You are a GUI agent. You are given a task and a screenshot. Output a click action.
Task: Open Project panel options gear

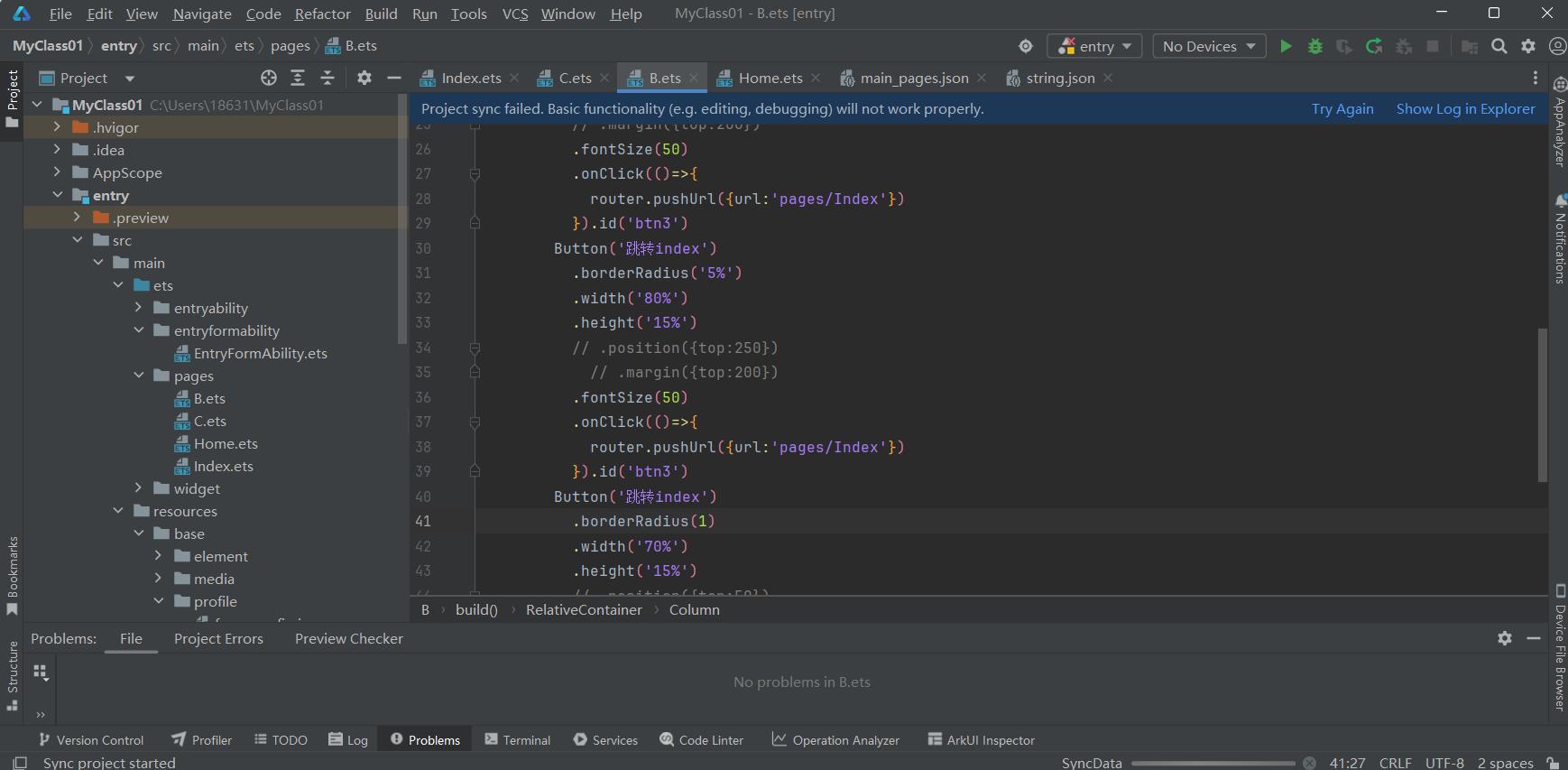pyautogui.click(x=364, y=78)
